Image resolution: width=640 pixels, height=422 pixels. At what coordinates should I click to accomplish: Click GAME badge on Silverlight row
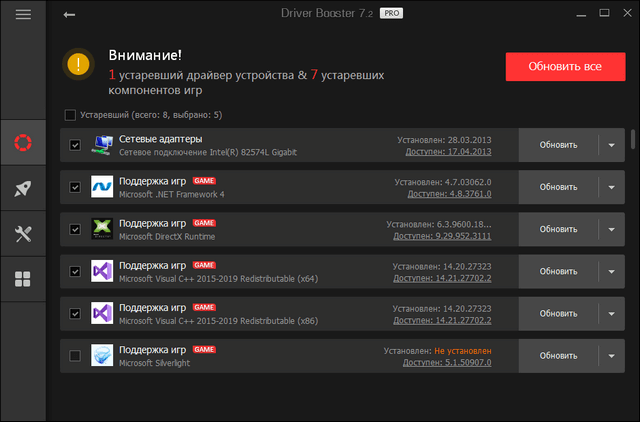[204, 349]
